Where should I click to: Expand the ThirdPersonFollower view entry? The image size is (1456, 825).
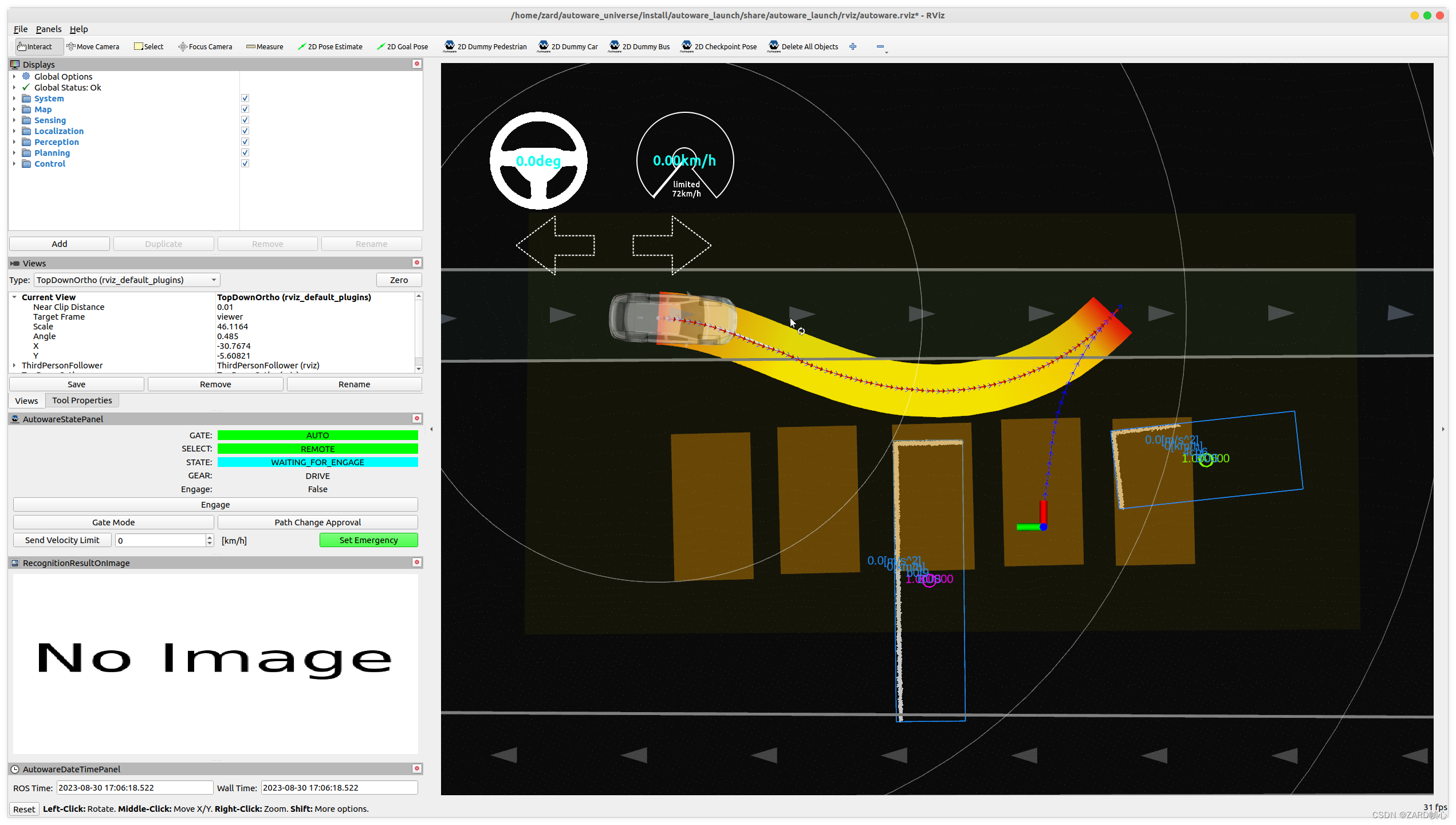point(14,366)
